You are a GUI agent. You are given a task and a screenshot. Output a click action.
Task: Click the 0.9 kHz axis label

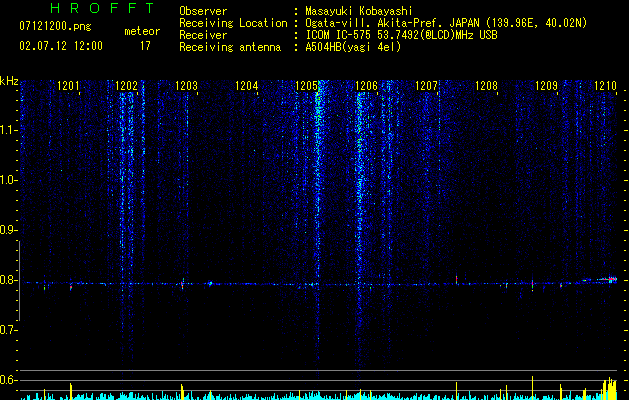(9, 230)
